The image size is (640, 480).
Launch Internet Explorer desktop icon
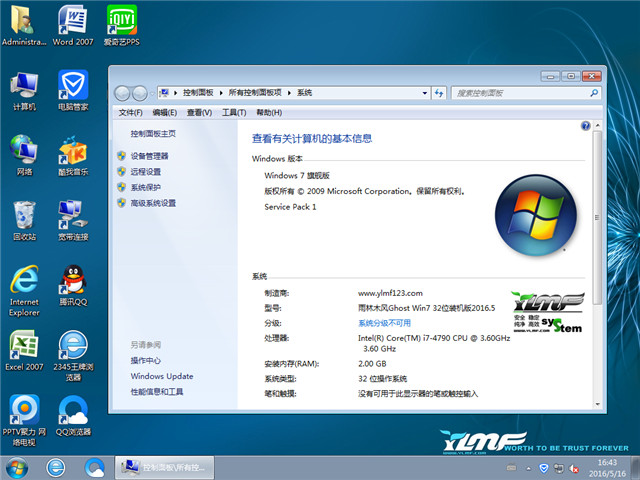coord(24,291)
